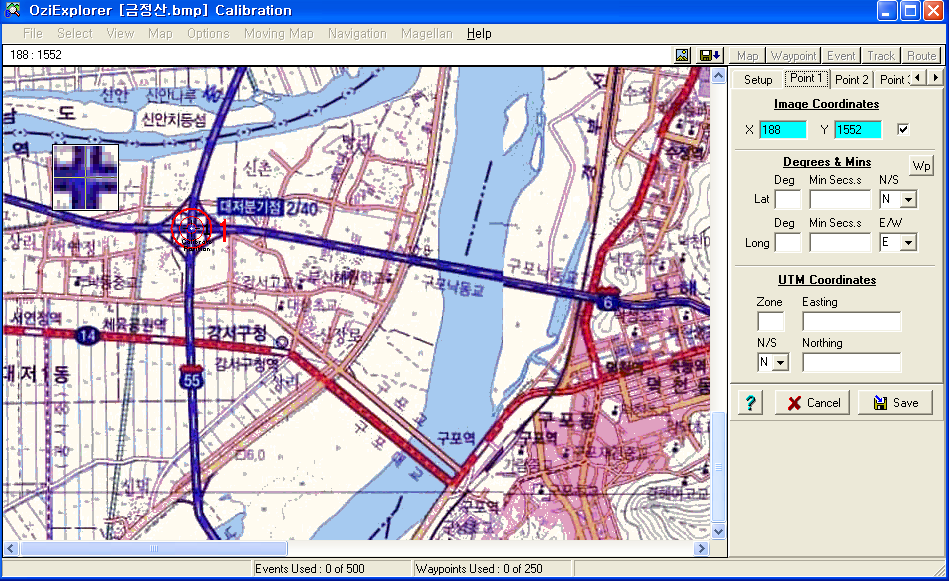Viewport: 949px width, 581px height.
Task: Open the View menu
Action: [120, 33]
